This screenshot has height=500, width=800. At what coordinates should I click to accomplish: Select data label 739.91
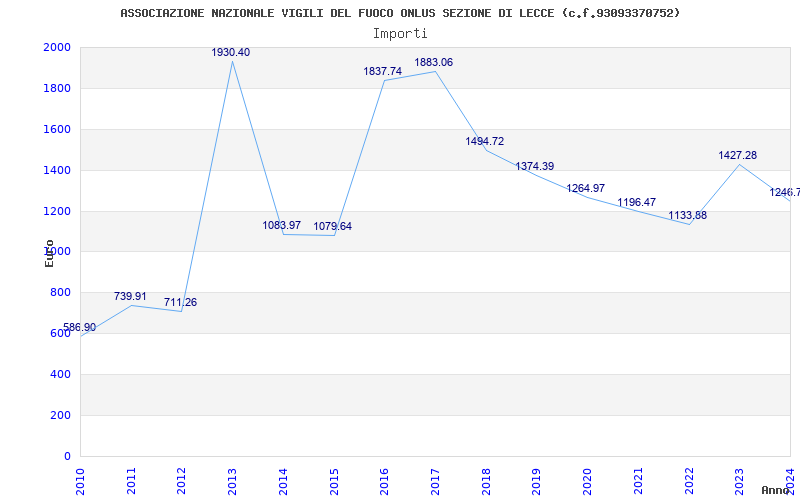click(x=130, y=296)
